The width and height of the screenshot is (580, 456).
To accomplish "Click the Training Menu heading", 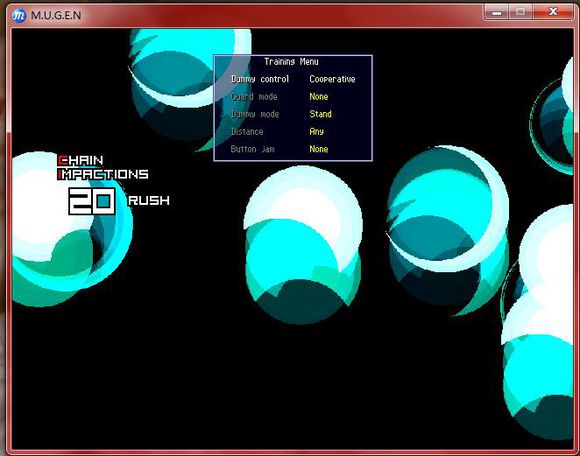I will click(291, 62).
